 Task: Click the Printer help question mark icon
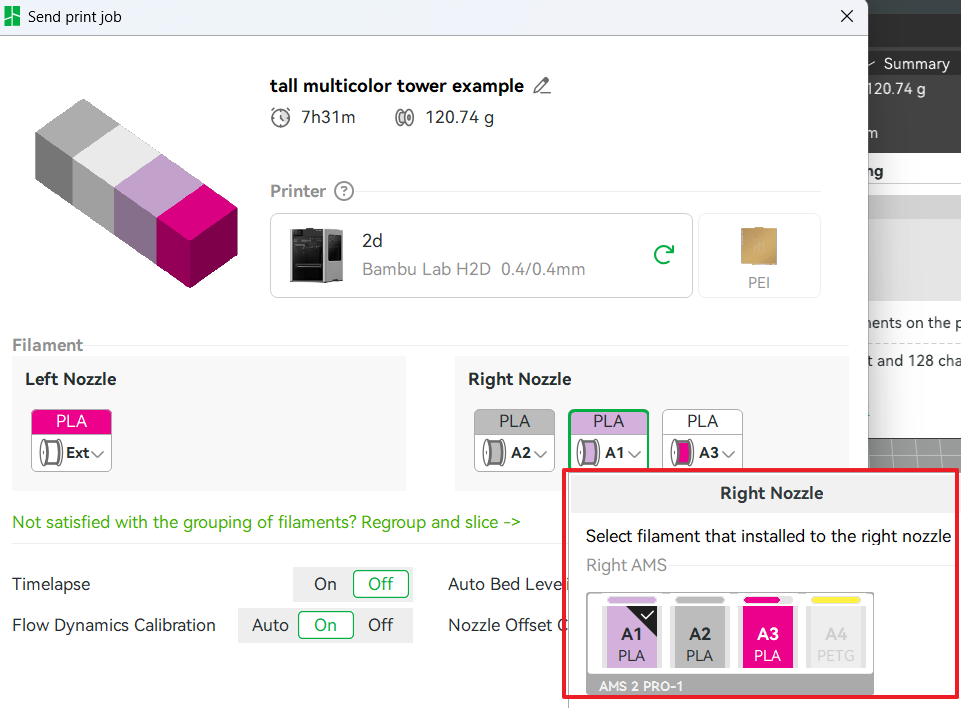[x=344, y=191]
